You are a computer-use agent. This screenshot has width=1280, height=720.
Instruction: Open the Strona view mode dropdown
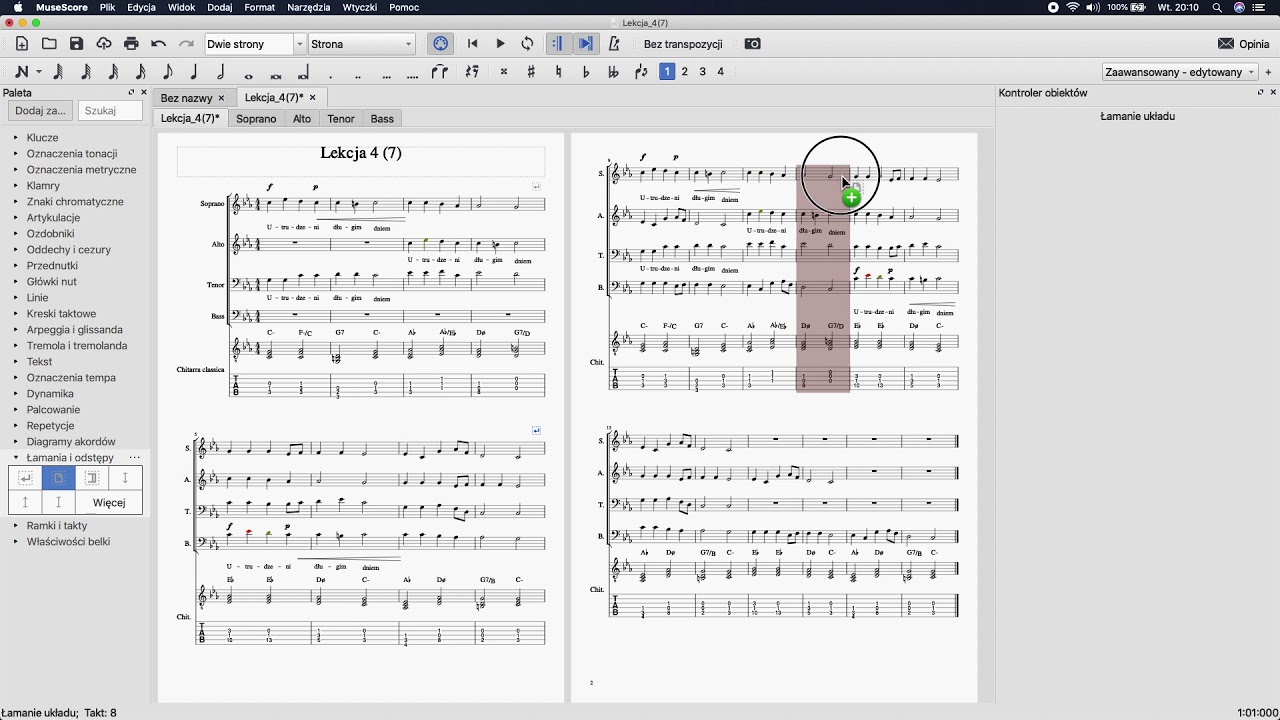click(361, 44)
